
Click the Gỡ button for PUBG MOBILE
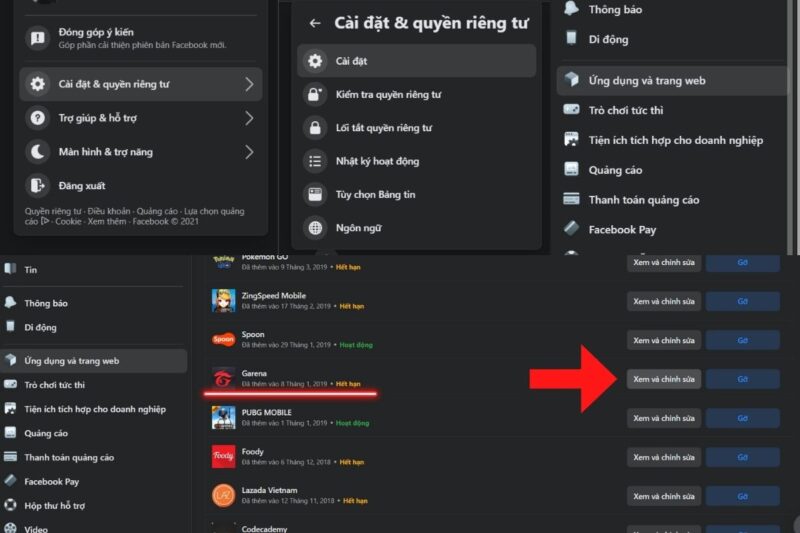coord(742,418)
